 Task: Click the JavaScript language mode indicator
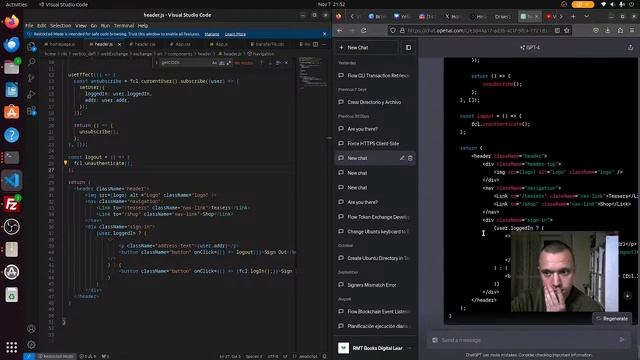click(308, 356)
